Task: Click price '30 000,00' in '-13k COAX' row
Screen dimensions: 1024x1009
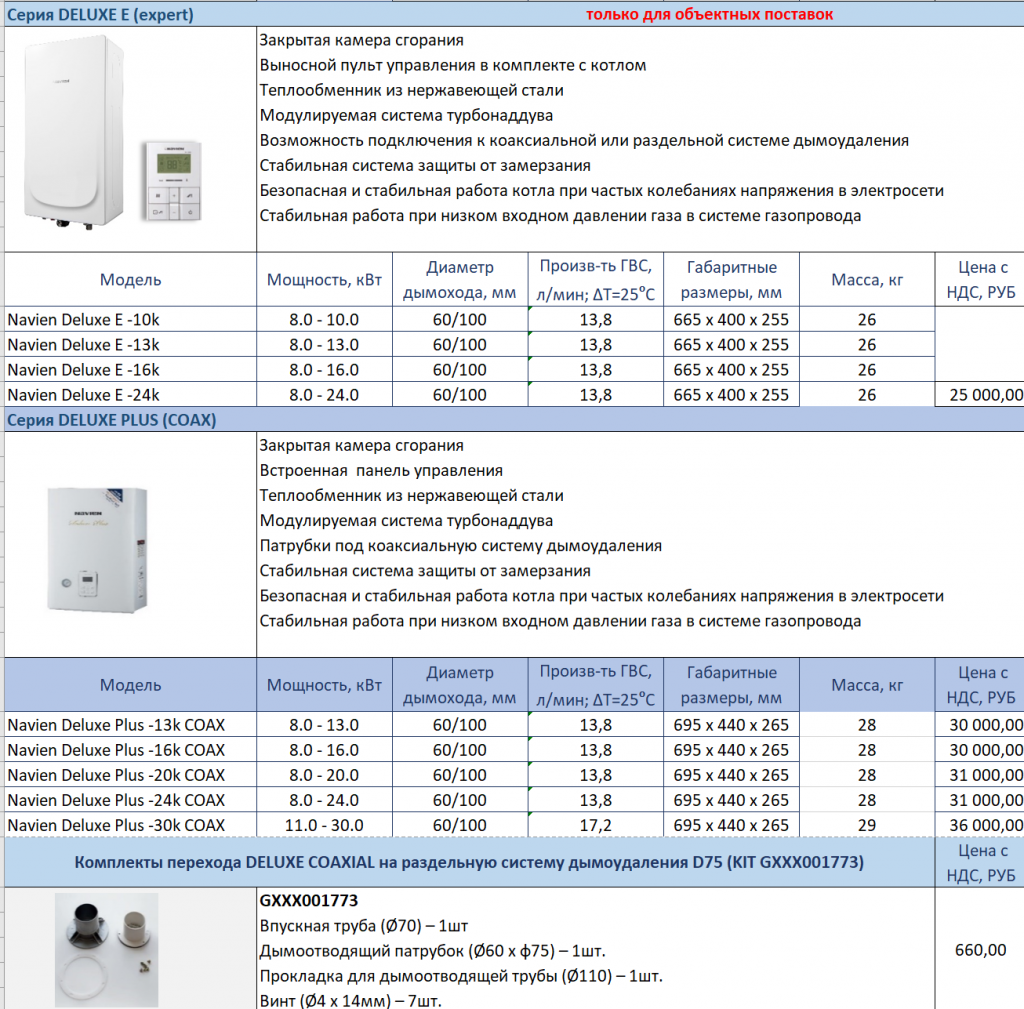Action: [980, 725]
